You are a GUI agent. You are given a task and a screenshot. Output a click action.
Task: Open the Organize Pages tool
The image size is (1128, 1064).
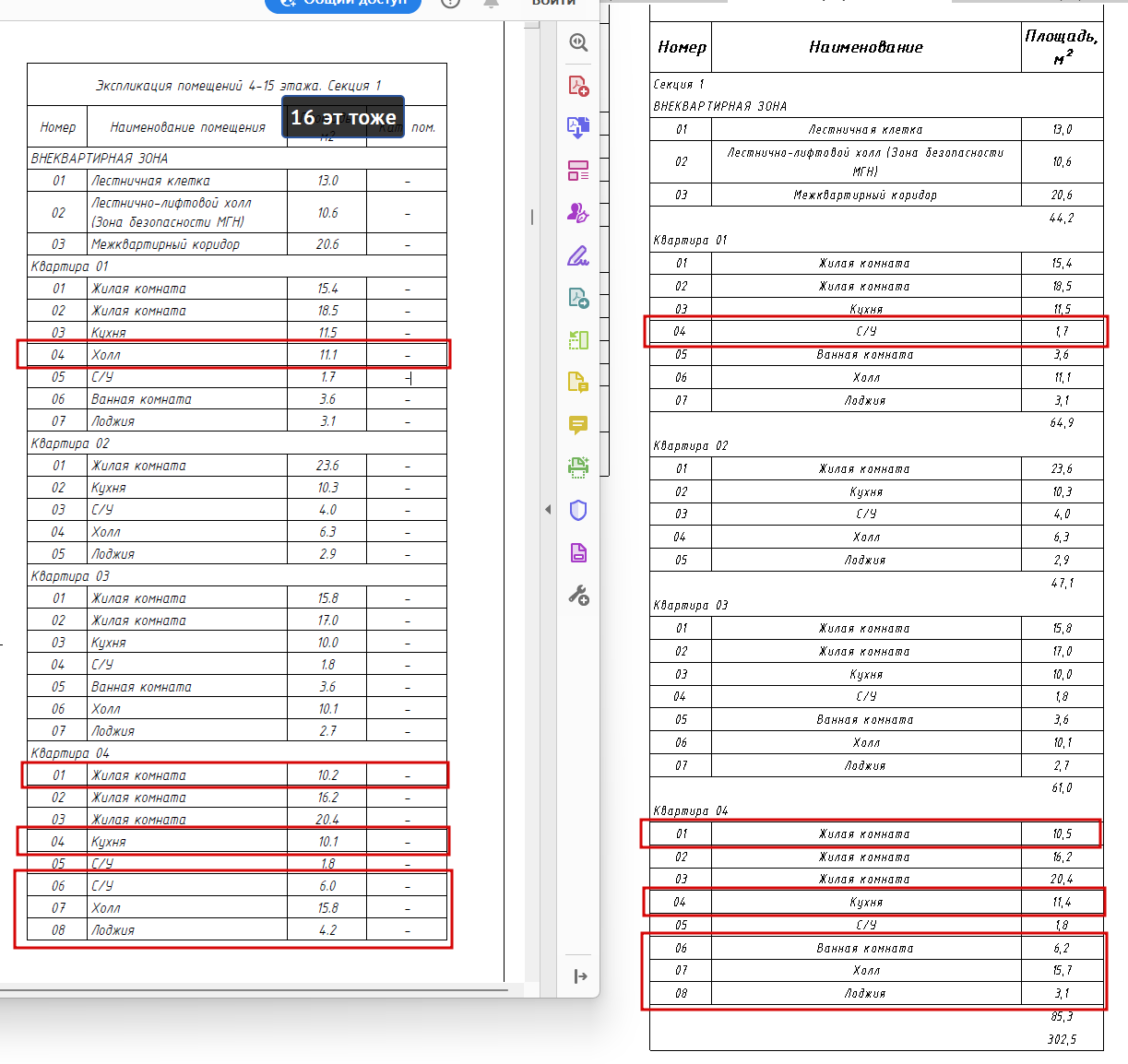(578, 340)
